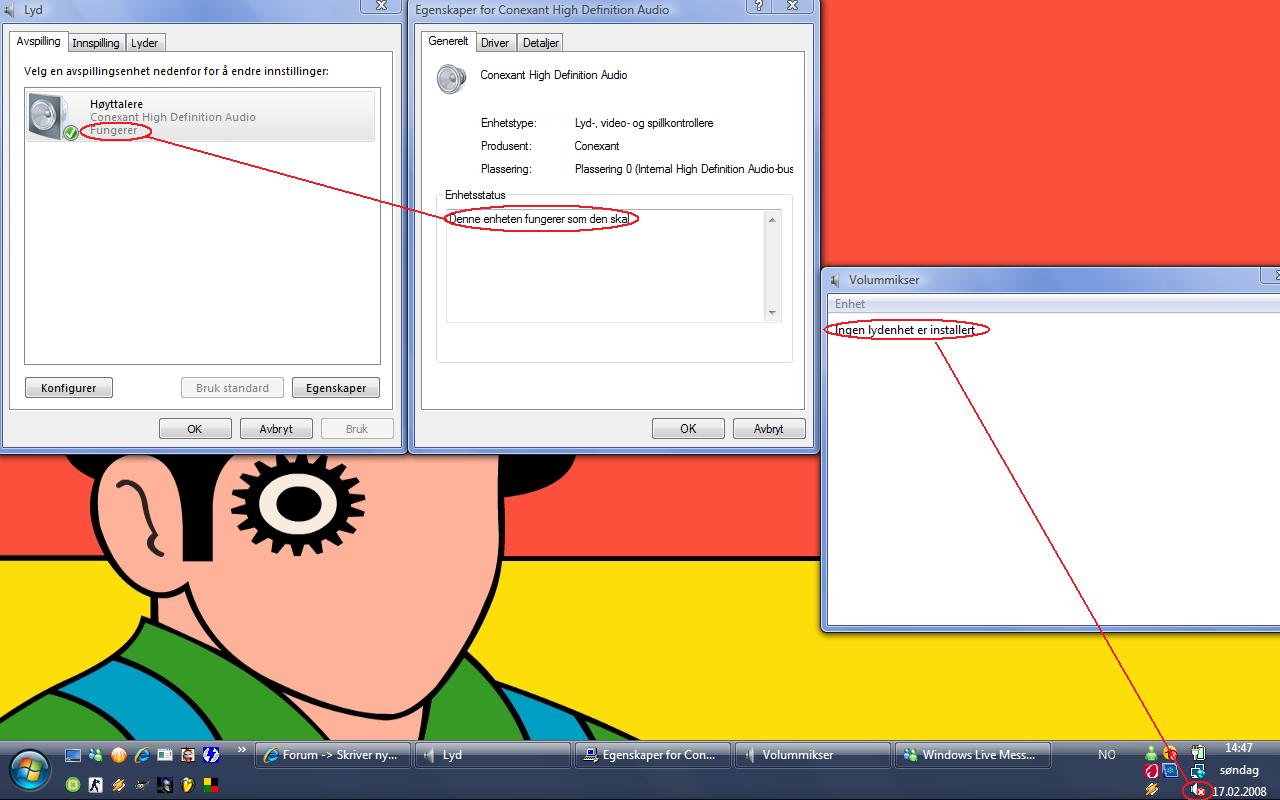Screen dimensions: 1280x800
Task: Open the Driver tab
Action: pos(495,43)
